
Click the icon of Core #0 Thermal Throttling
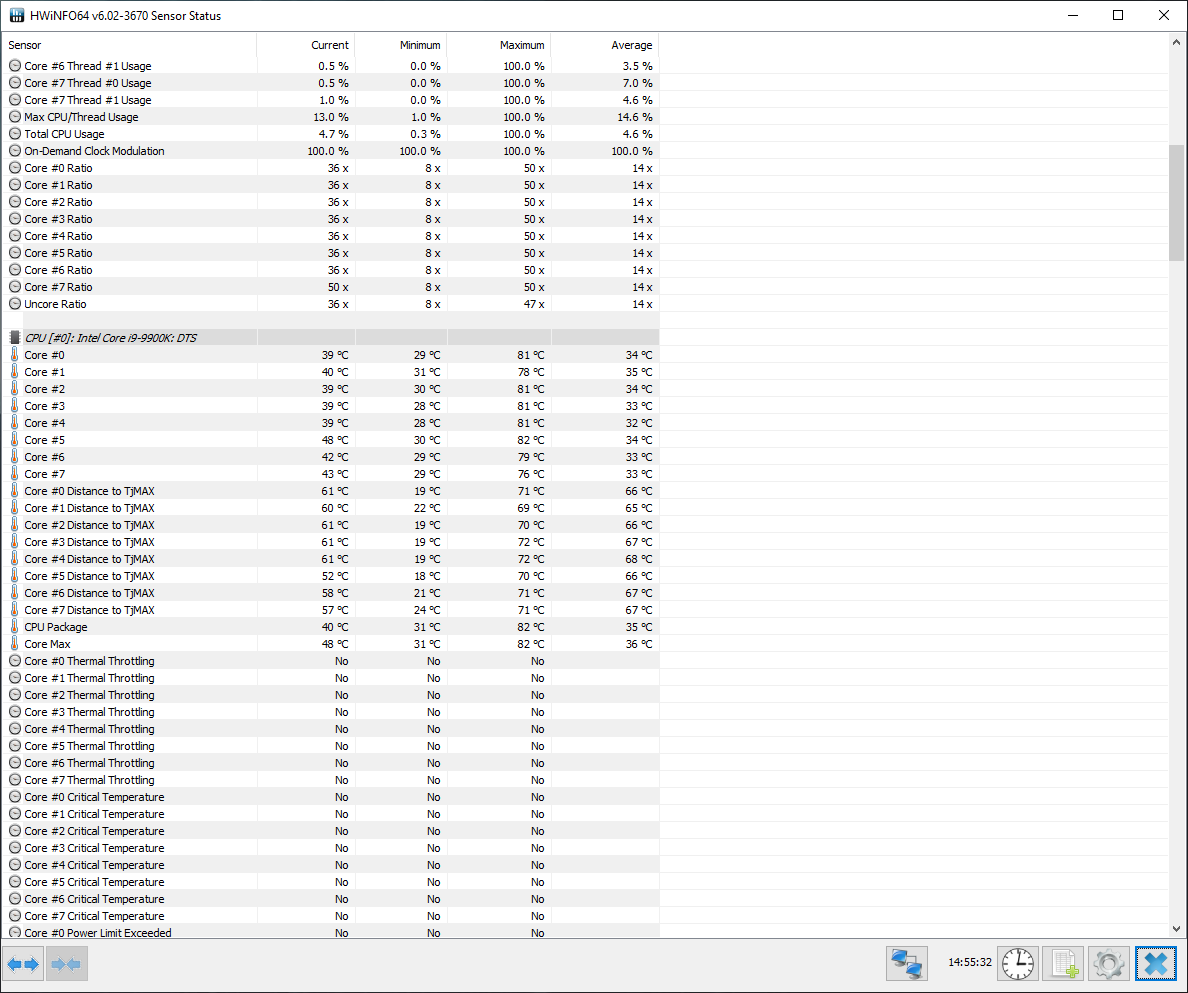[14, 660]
